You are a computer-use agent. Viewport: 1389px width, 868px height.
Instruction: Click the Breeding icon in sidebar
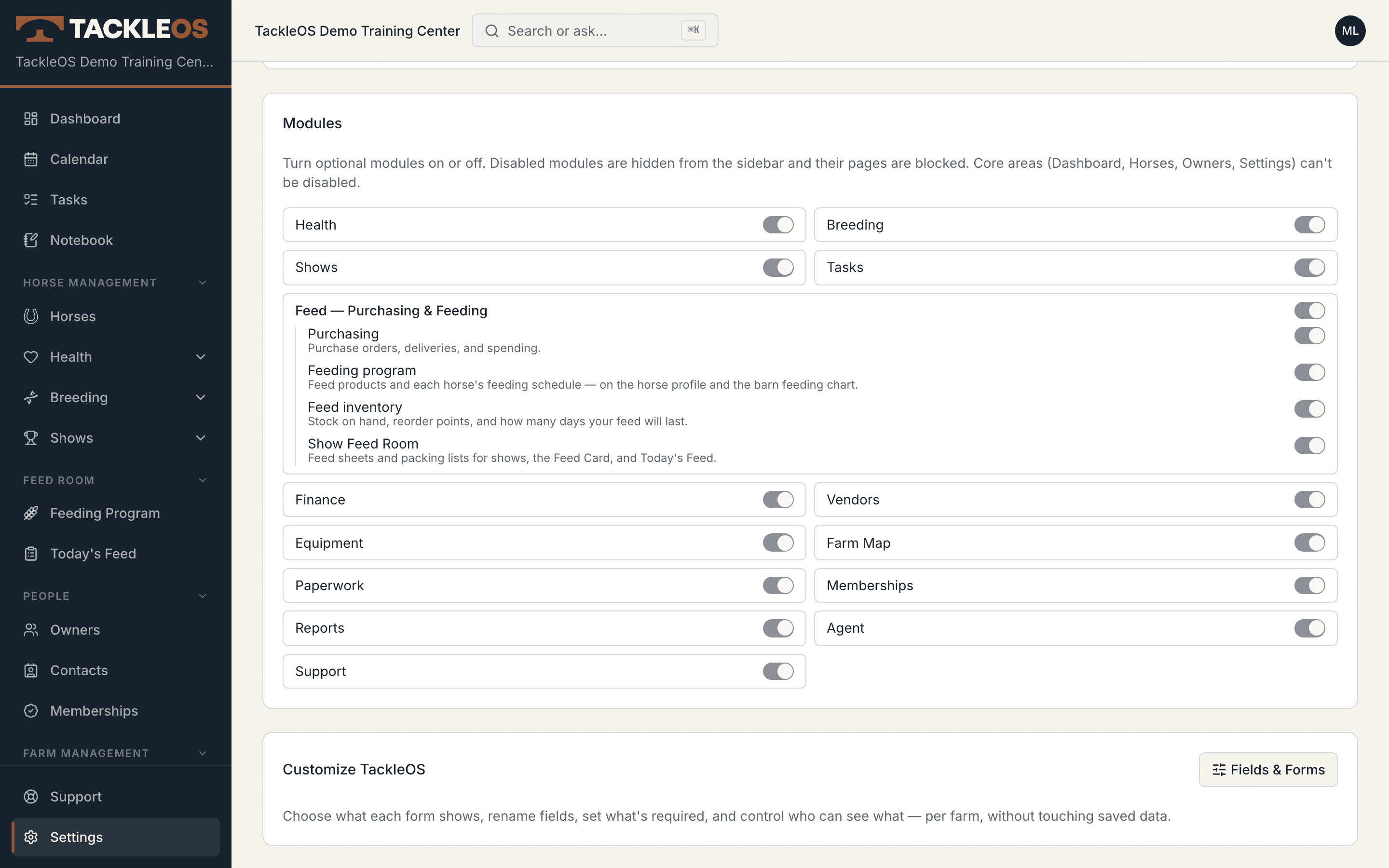[31, 397]
